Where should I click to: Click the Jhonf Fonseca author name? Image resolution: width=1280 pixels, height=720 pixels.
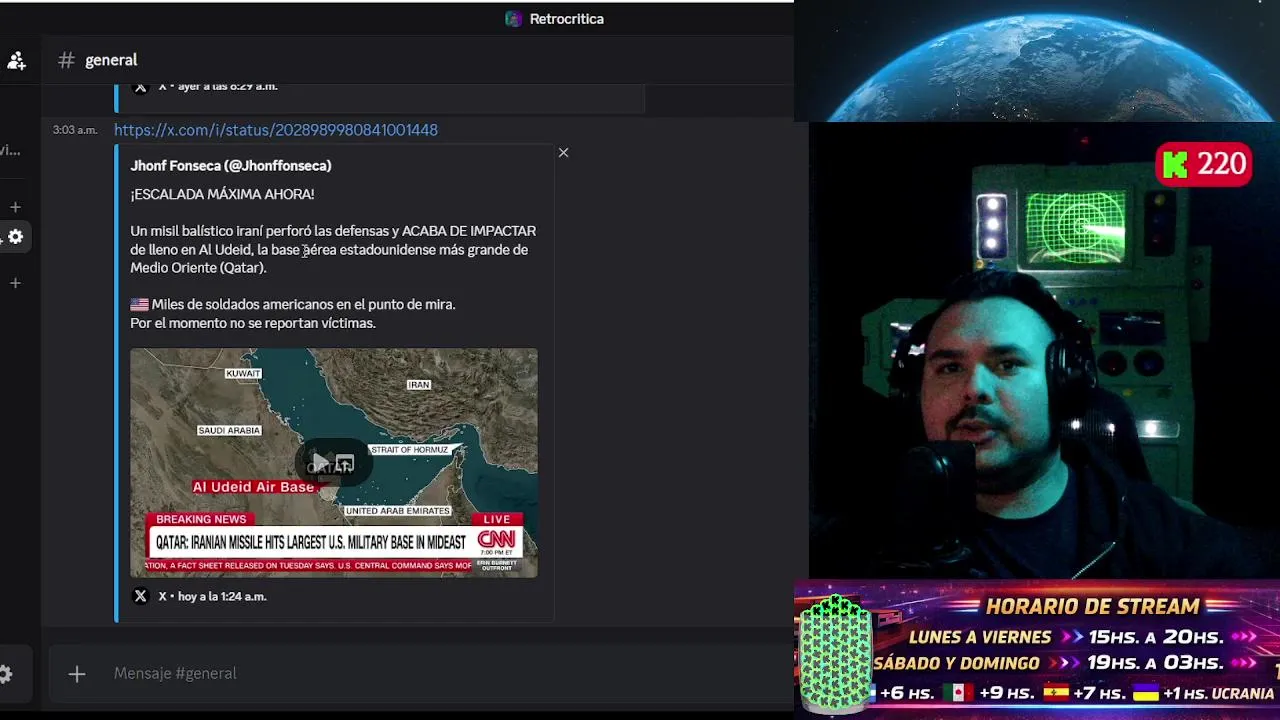tap(230, 166)
